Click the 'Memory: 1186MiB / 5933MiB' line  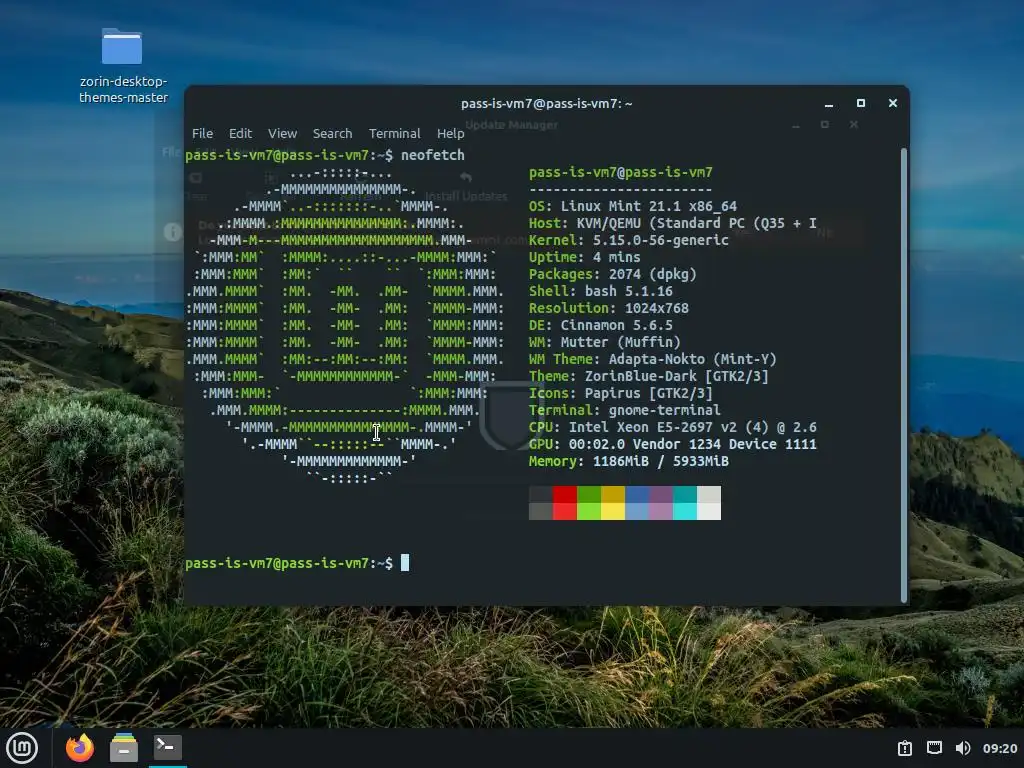click(628, 461)
